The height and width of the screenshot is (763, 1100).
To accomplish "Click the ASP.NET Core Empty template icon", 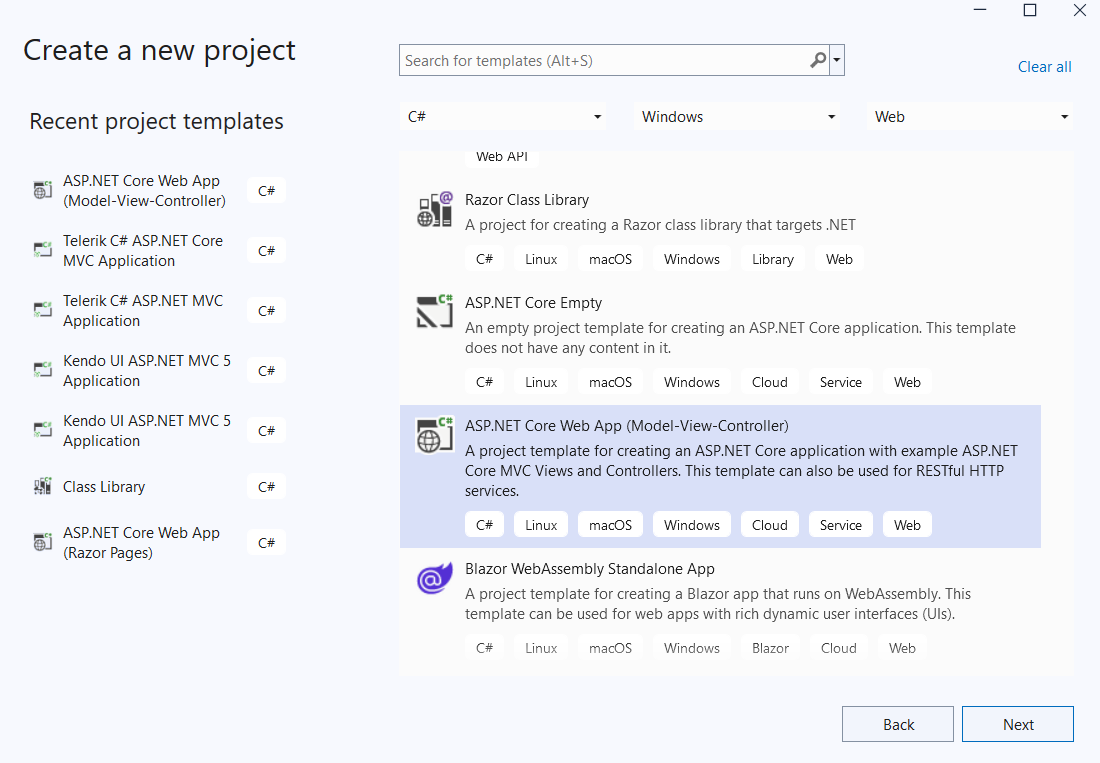I will click(434, 312).
